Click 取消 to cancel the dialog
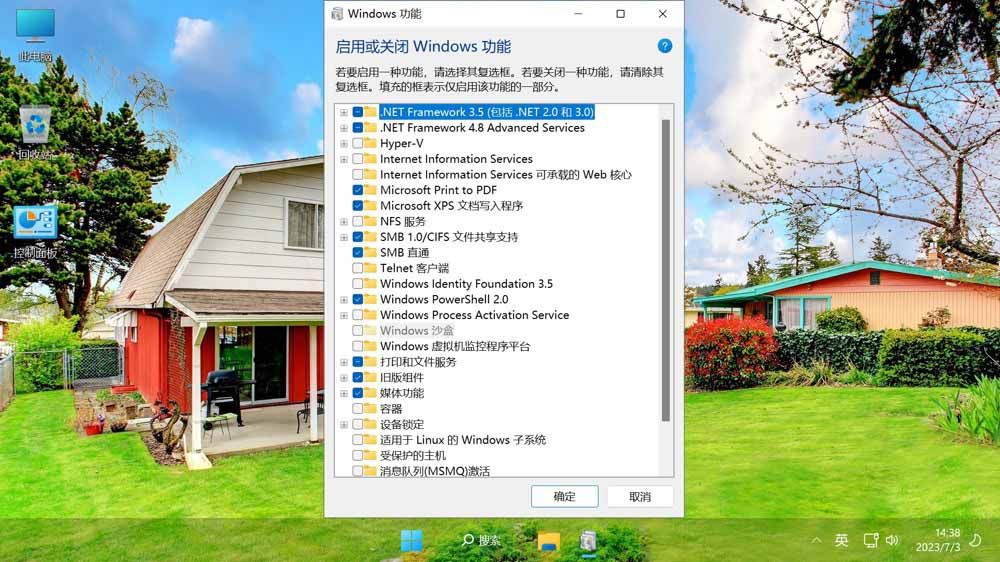This screenshot has height=562, width=1000. pos(640,496)
